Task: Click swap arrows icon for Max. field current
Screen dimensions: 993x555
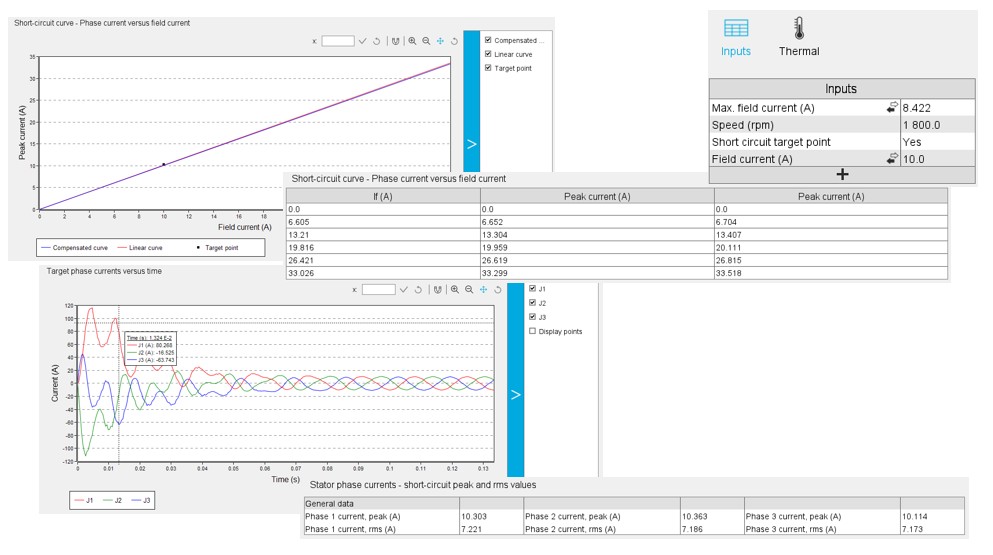Action: (x=891, y=108)
